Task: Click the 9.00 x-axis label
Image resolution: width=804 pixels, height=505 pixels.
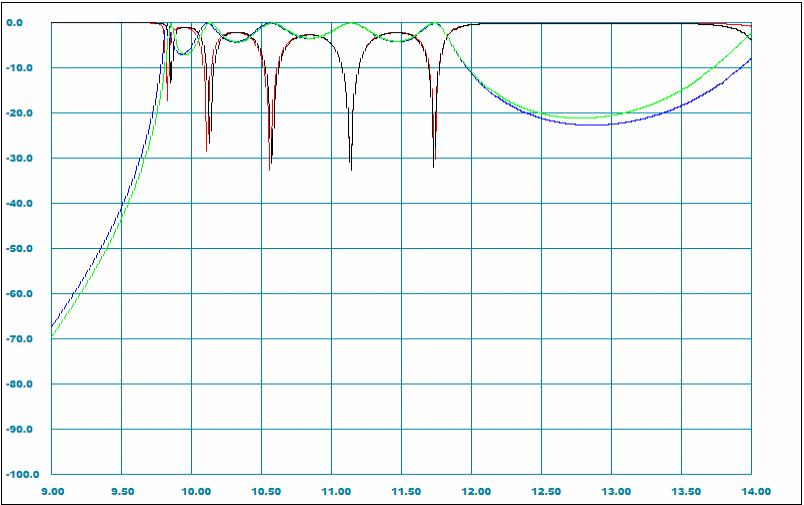Action: [x=52, y=490]
